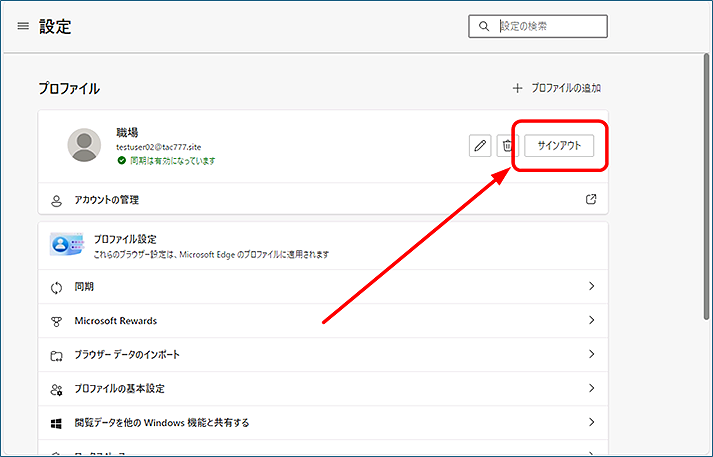713x457 pixels.
Task: Click the vertical scrollbar thumb
Action: pyautogui.click(x=707, y=186)
